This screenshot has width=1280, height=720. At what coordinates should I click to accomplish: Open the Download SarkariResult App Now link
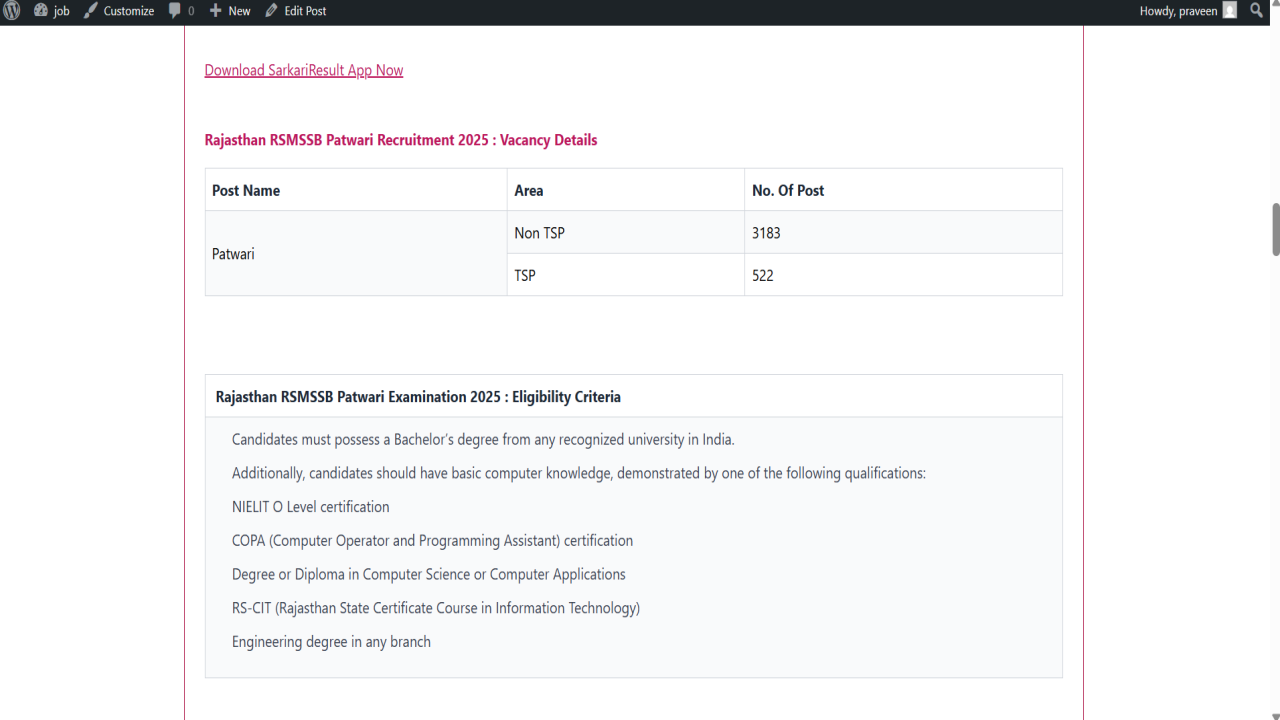(x=304, y=70)
